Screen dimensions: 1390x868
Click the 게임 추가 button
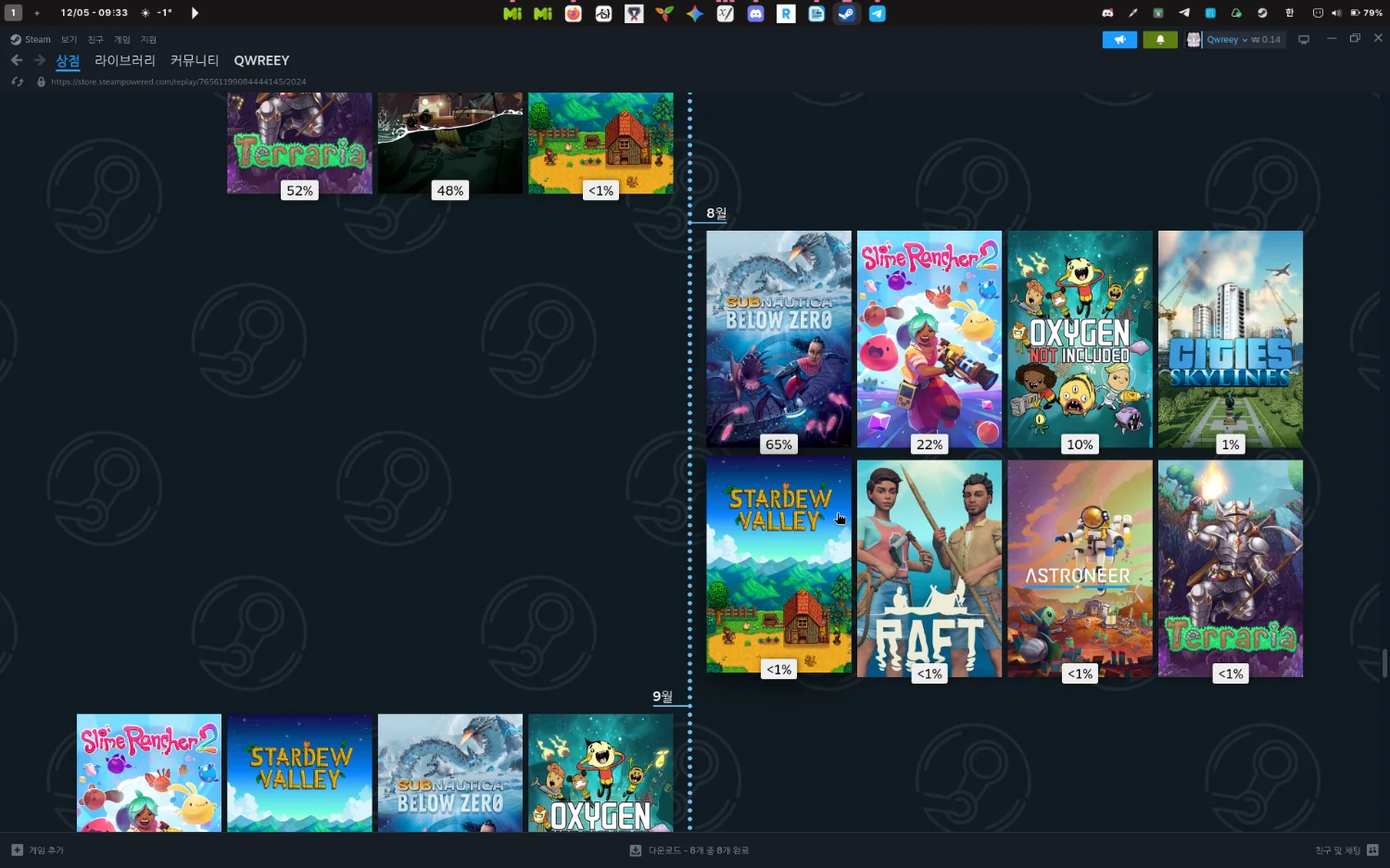pyautogui.click(x=38, y=850)
